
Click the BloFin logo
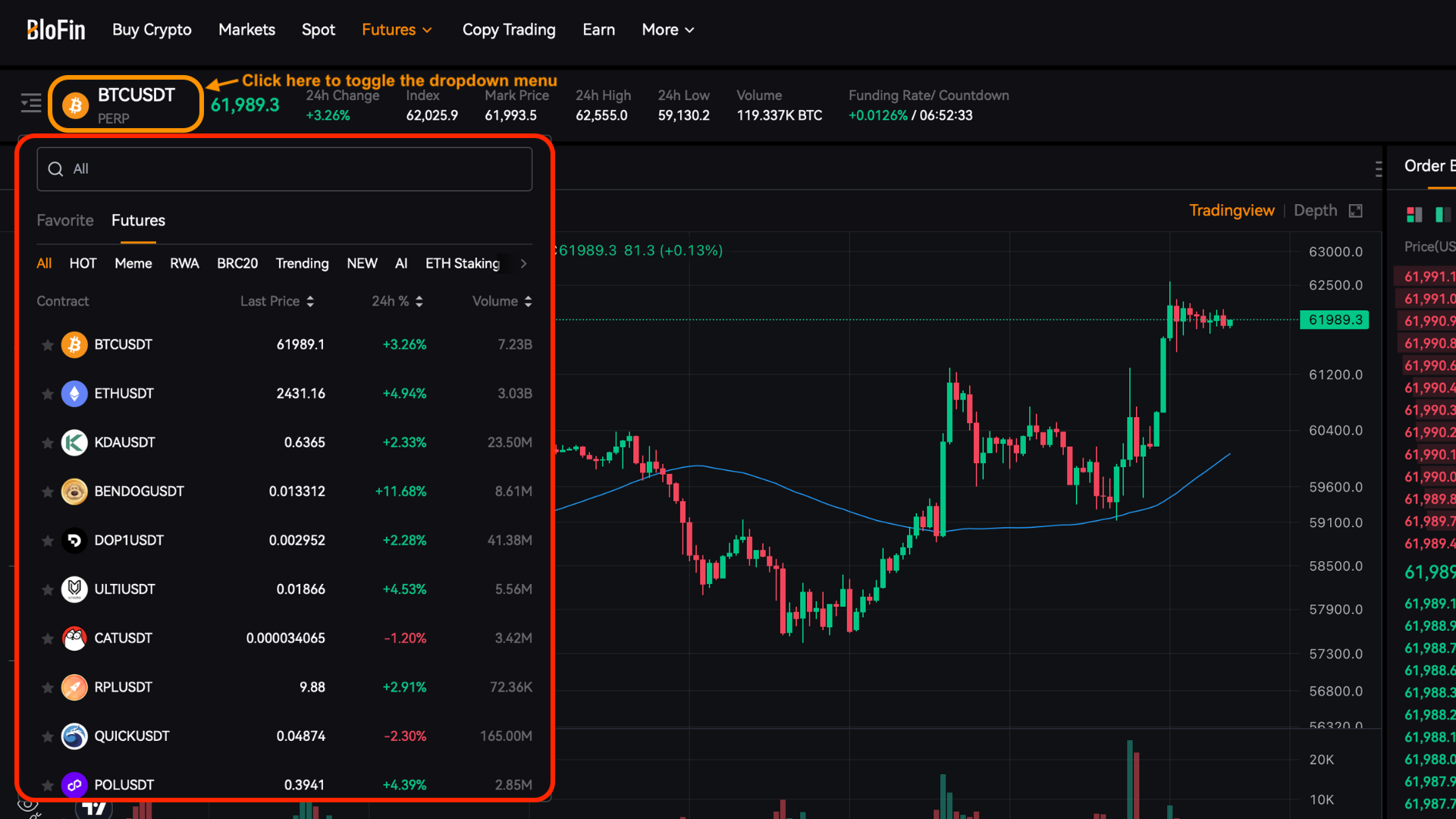point(56,30)
